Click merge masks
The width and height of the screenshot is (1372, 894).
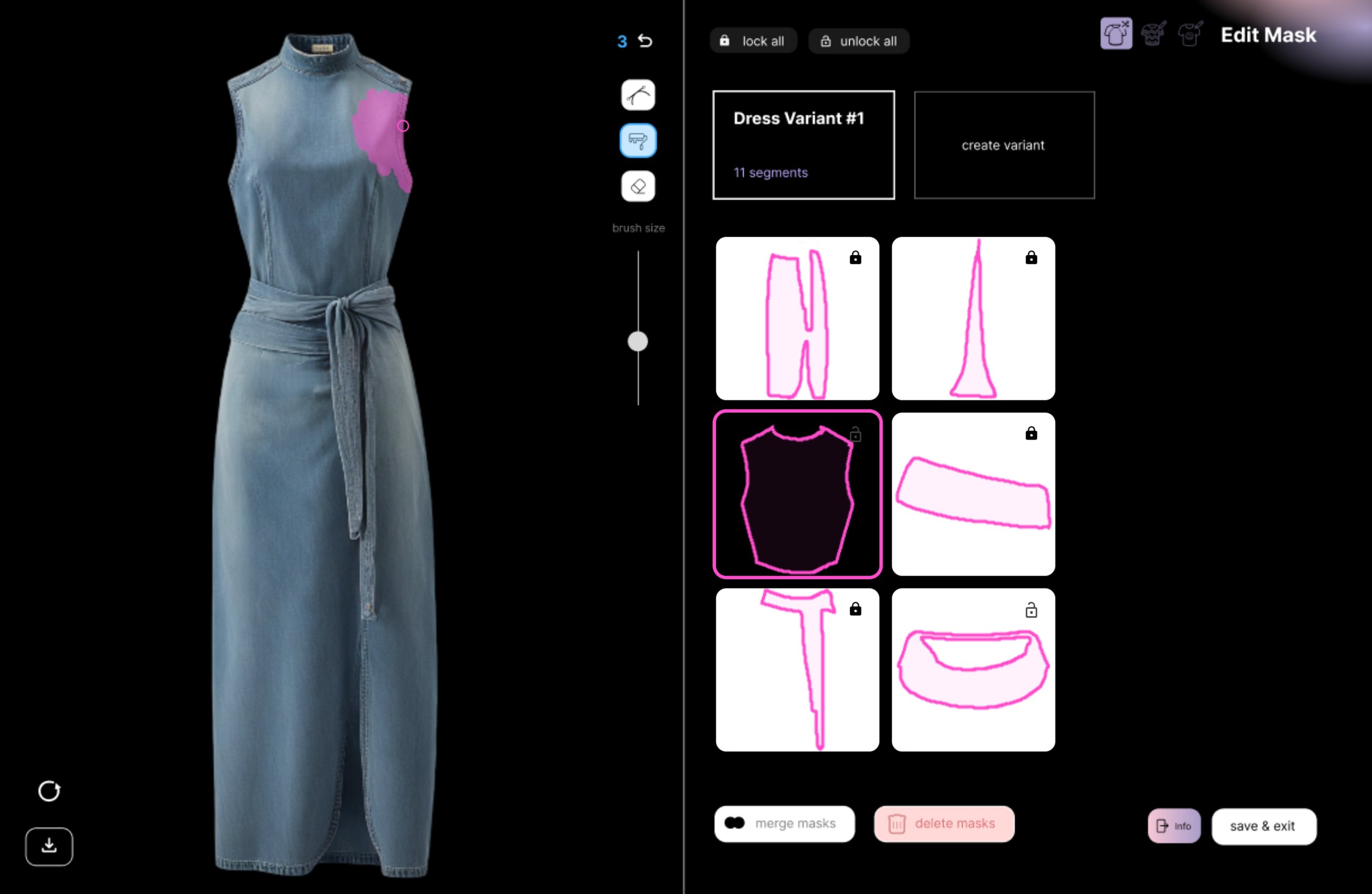[x=784, y=824]
